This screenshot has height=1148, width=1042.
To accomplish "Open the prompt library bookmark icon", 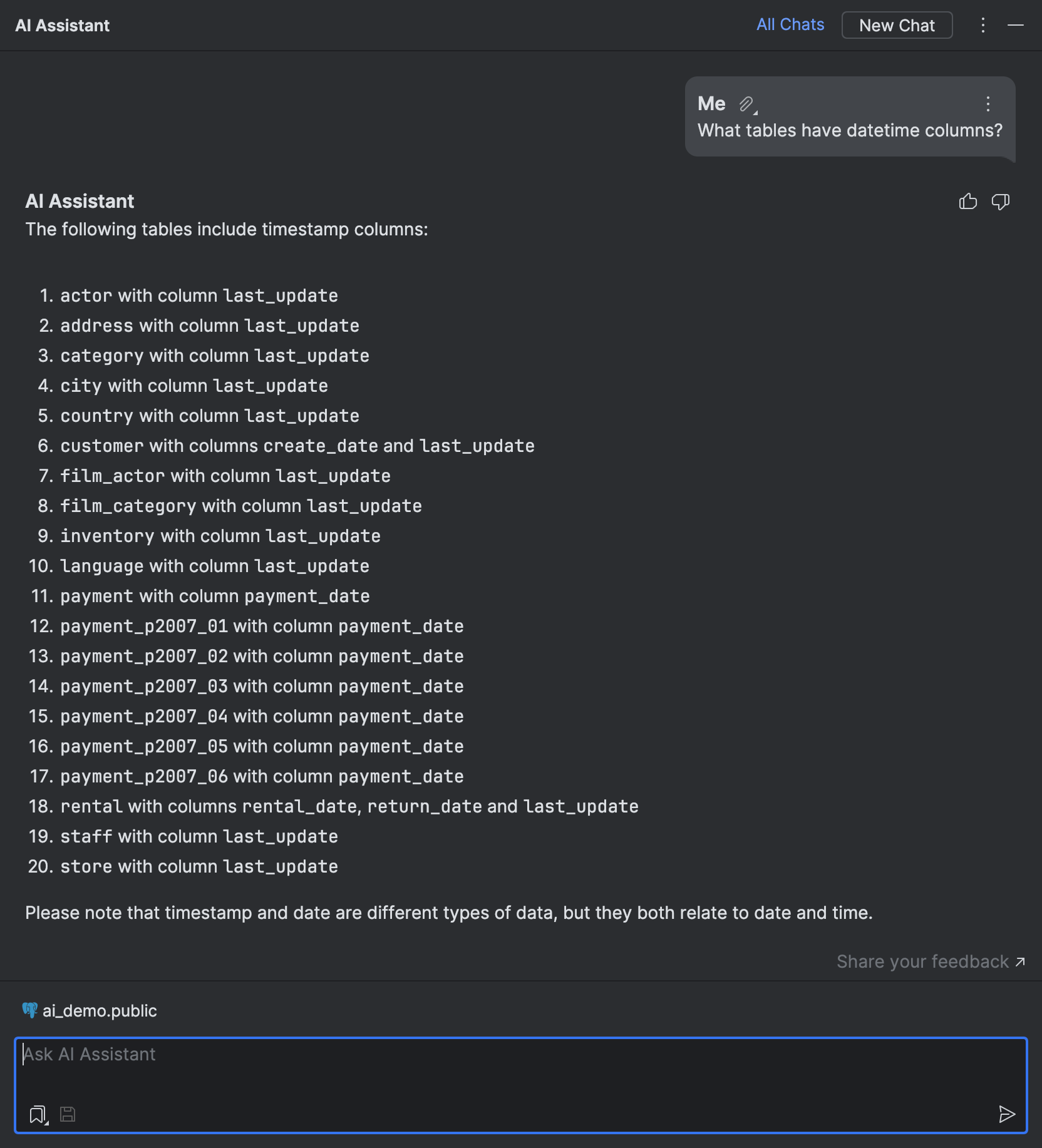I will 36,1114.
